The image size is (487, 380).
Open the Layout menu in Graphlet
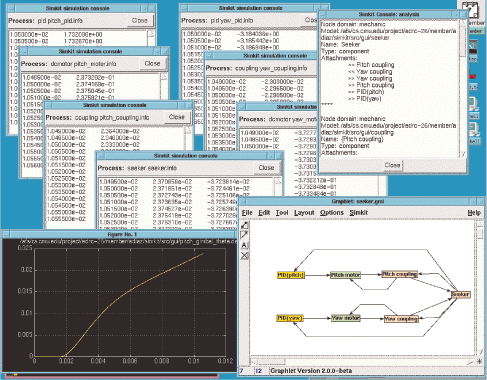[x=304, y=213]
